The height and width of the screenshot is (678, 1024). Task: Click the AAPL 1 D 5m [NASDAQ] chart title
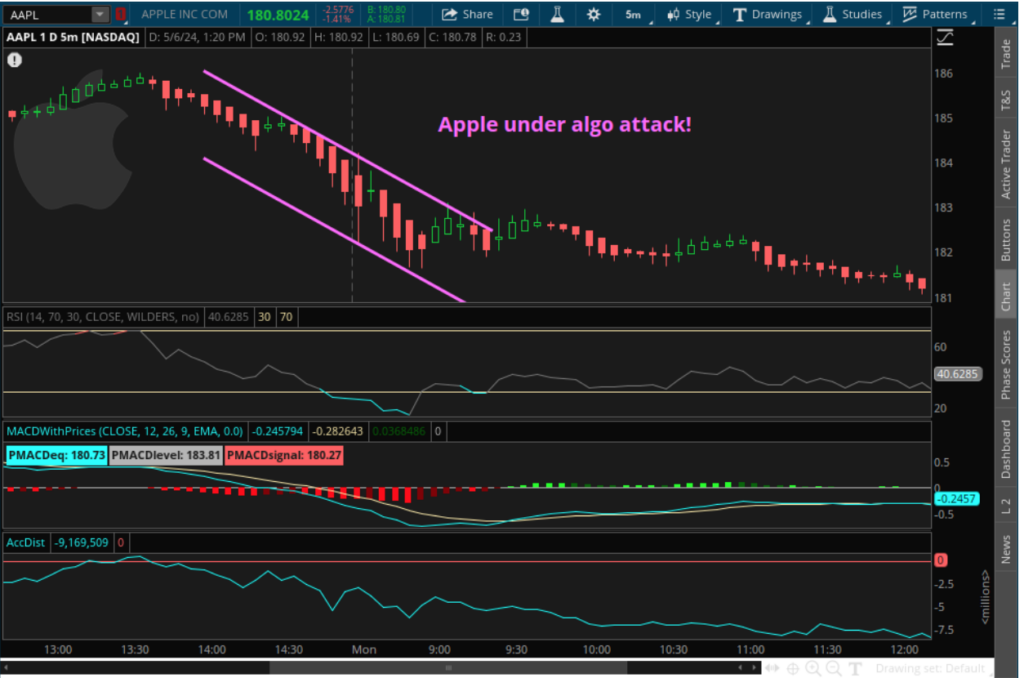pyautogui.click(x=72, y=37)
